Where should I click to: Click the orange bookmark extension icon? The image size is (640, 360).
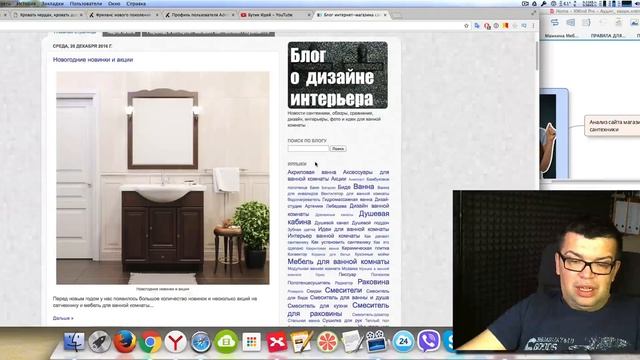506,26
